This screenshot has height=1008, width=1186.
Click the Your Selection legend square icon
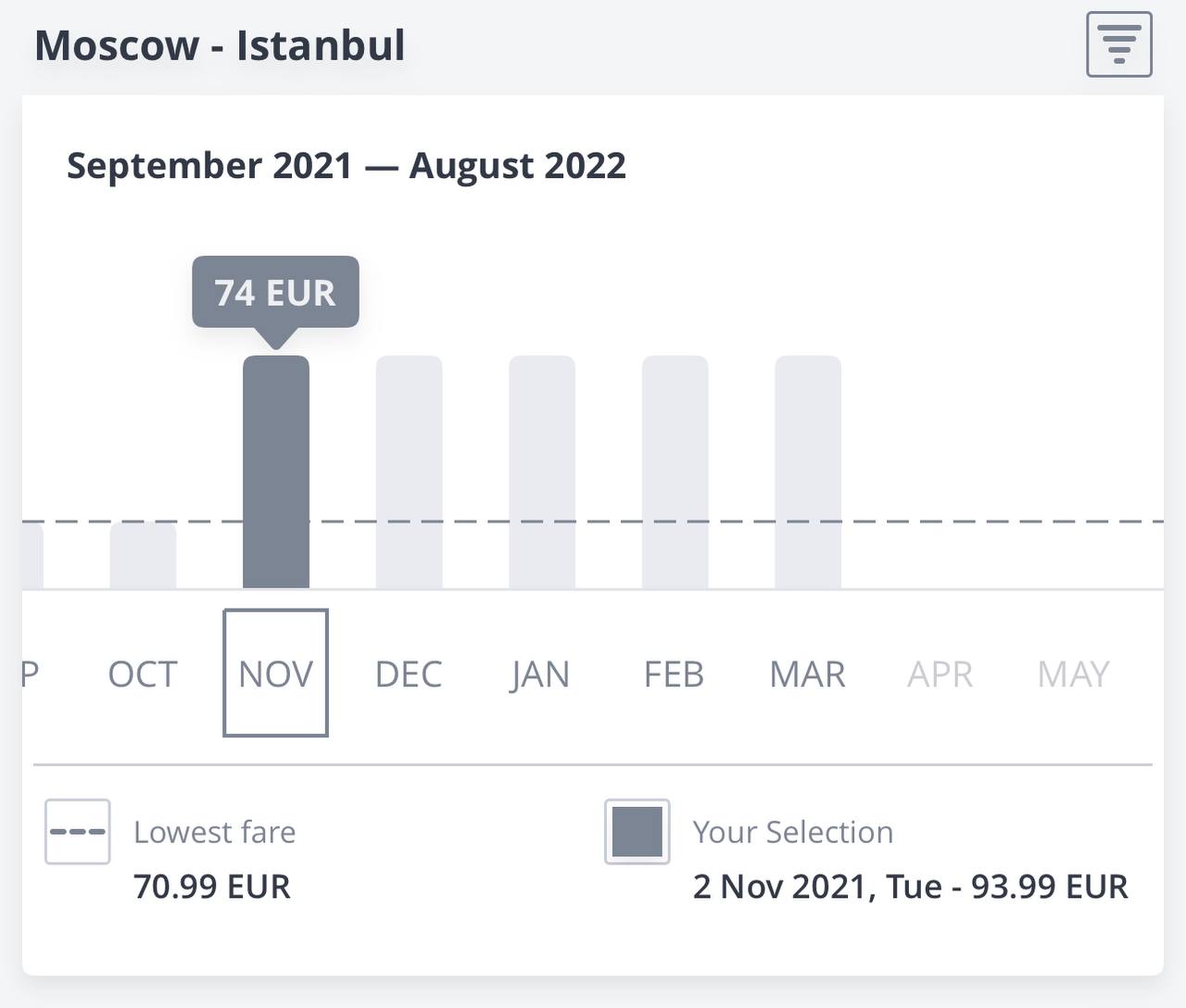pos(637,831)
